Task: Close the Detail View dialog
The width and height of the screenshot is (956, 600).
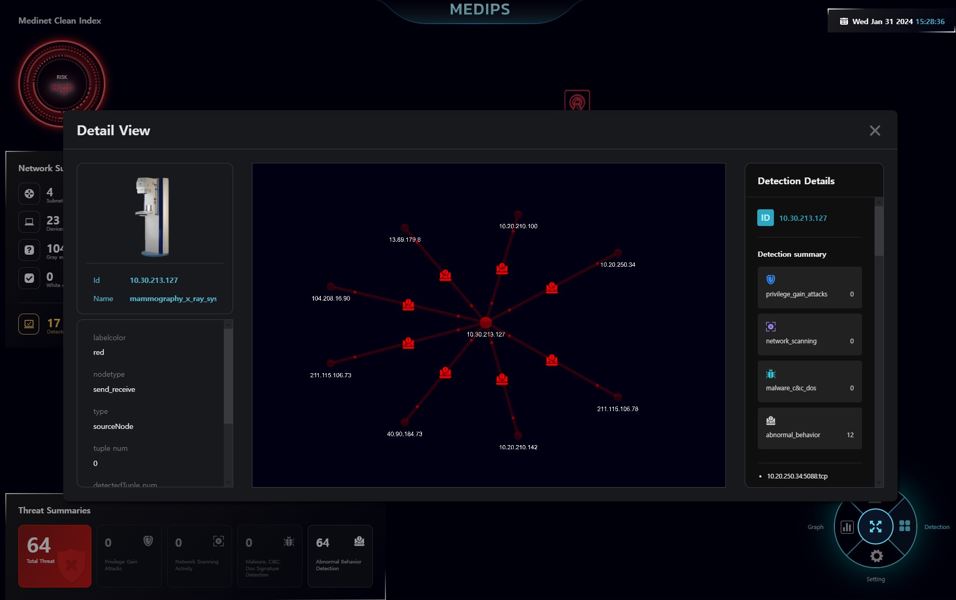Action: click(x=875, y=130)
